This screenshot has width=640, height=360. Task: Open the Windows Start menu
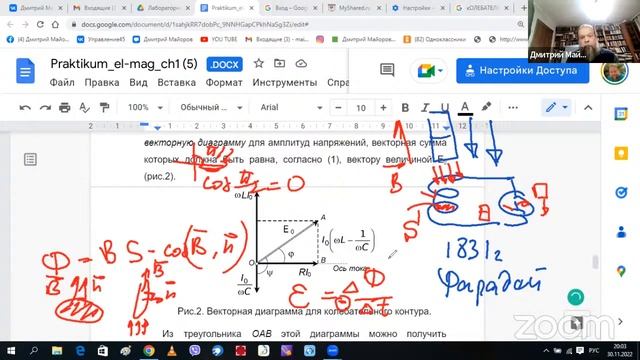coord(11,351)
